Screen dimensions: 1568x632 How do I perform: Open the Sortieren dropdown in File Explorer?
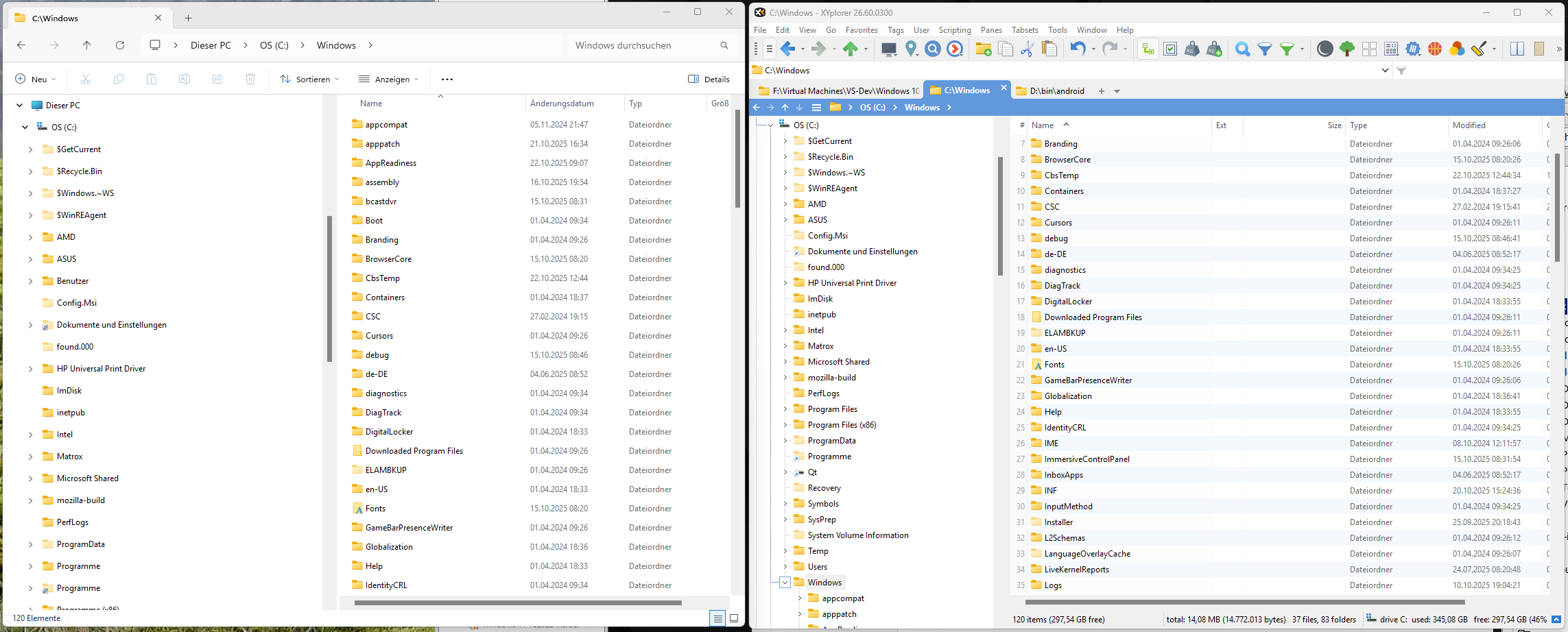pos(309,79)
